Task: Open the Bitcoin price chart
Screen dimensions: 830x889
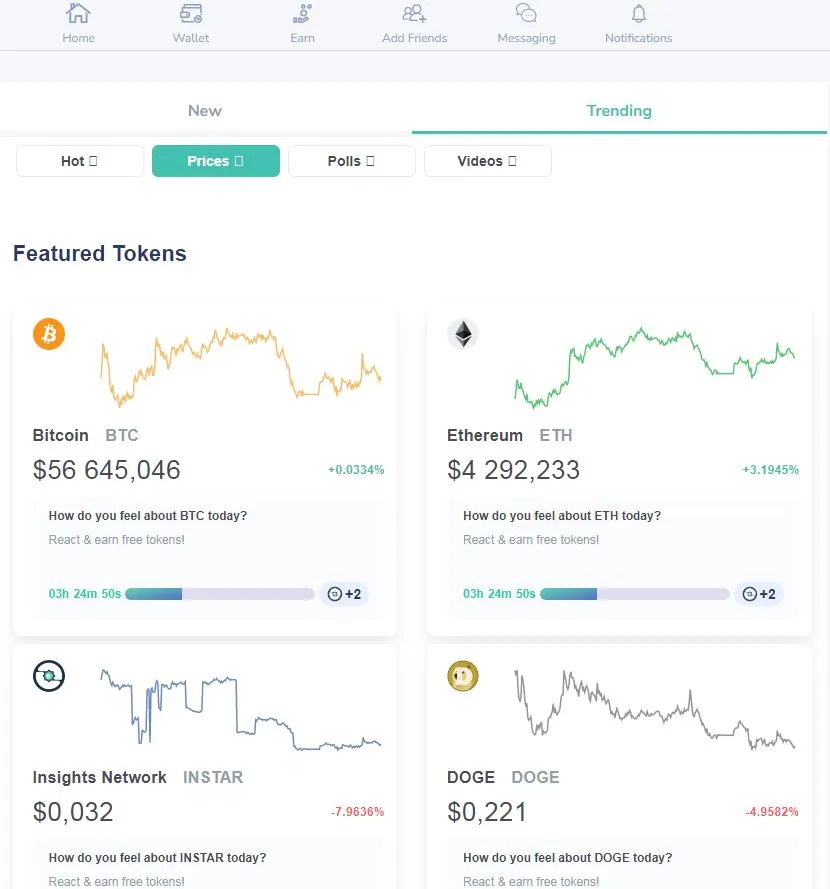Action: coord(241,367)
